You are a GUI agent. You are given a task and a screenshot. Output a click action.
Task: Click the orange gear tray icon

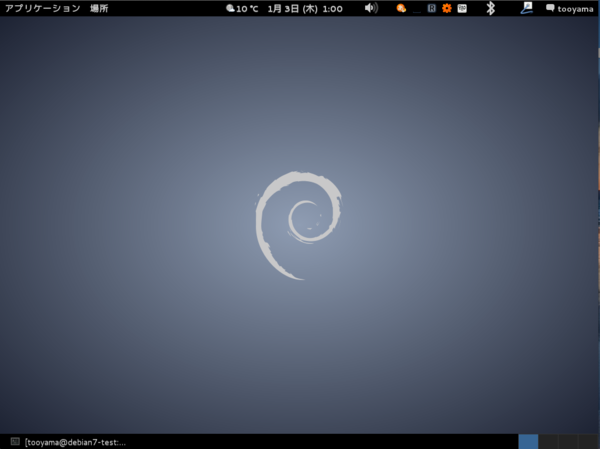[x=447, y=8]
